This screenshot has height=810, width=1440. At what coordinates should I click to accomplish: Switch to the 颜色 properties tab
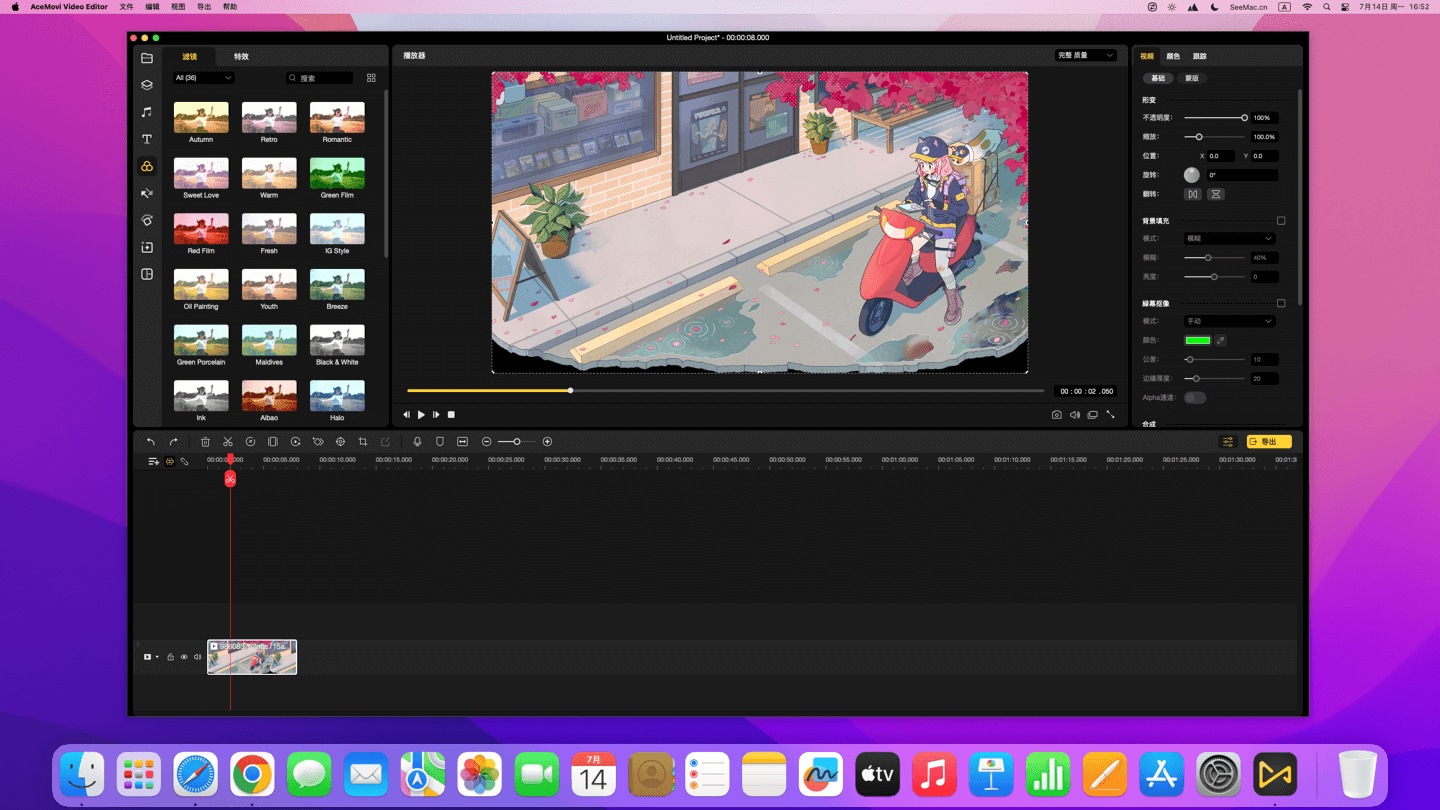[x=1173, y=57]
